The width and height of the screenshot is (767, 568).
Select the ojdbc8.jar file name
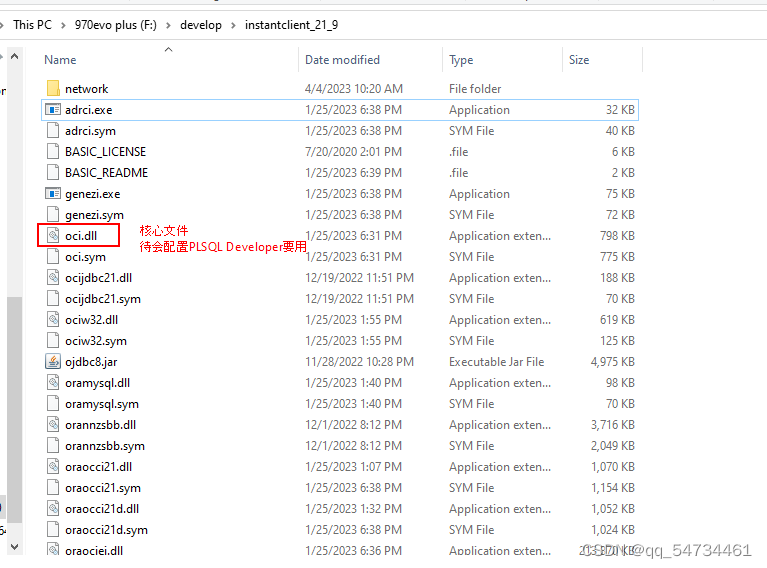coord(91,362)
